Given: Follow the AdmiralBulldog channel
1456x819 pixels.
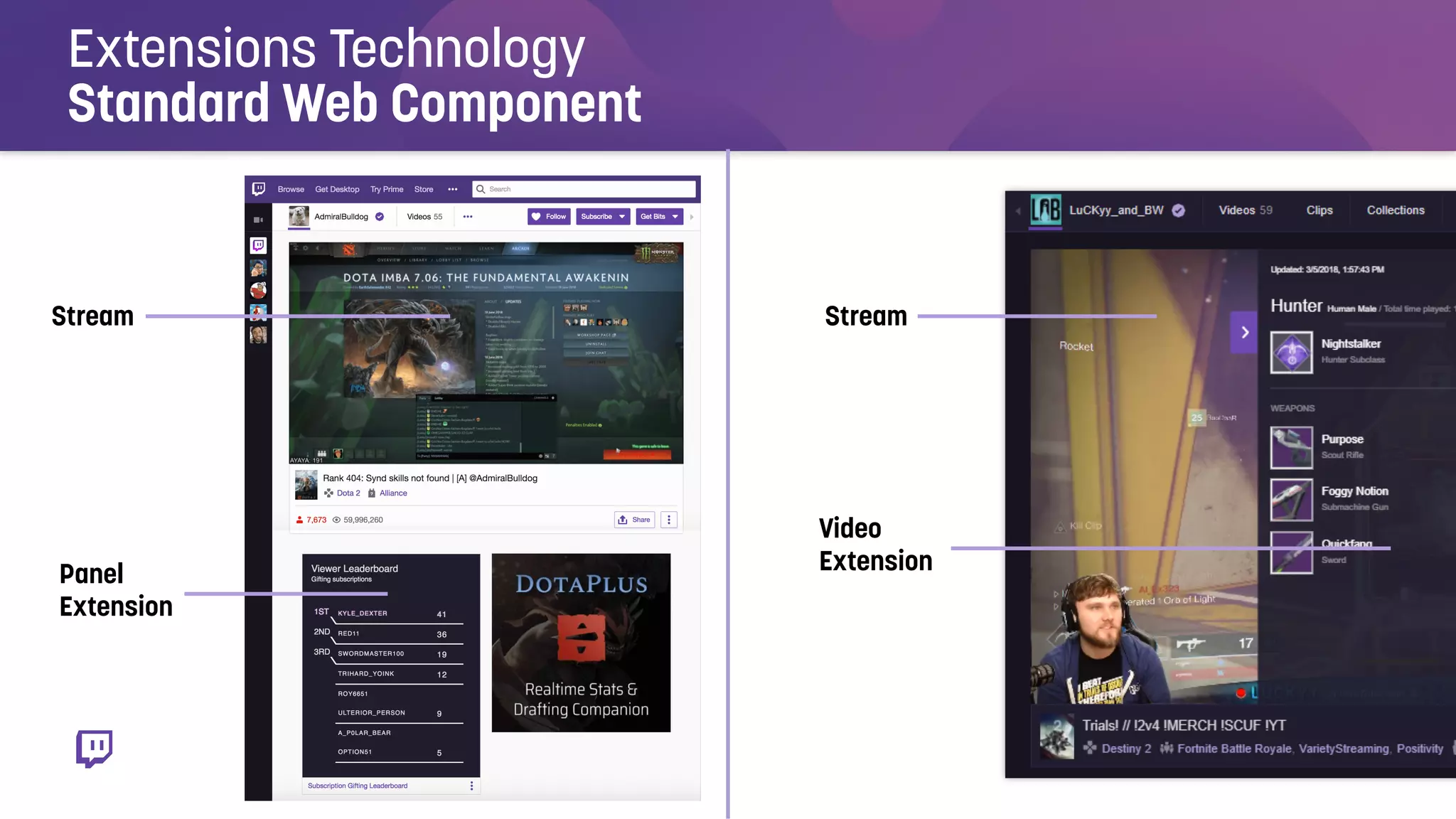Looking at the screenshot, I should (x=550, y=217).
